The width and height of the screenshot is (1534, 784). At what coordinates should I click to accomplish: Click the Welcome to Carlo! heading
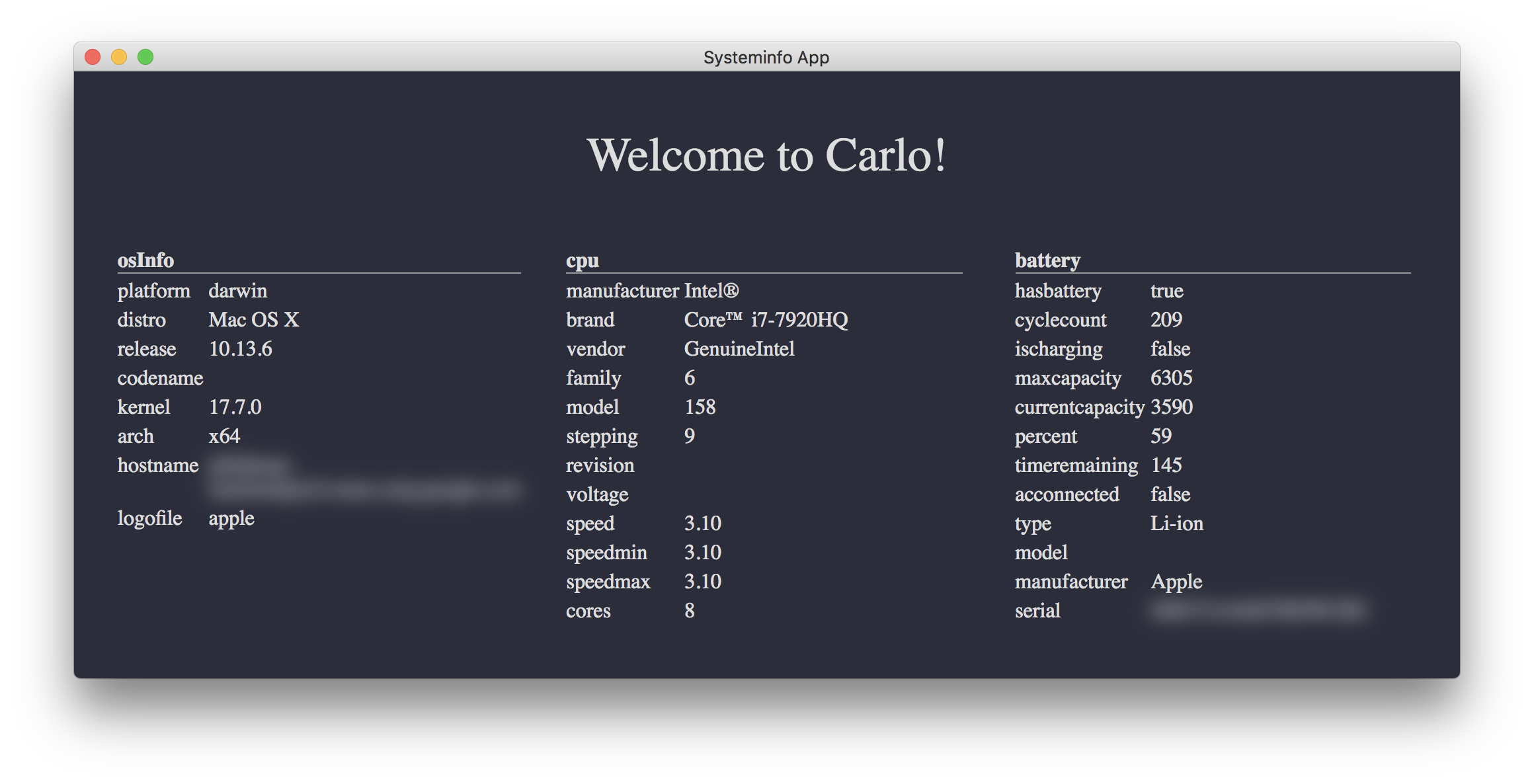(x=766, y=155)
